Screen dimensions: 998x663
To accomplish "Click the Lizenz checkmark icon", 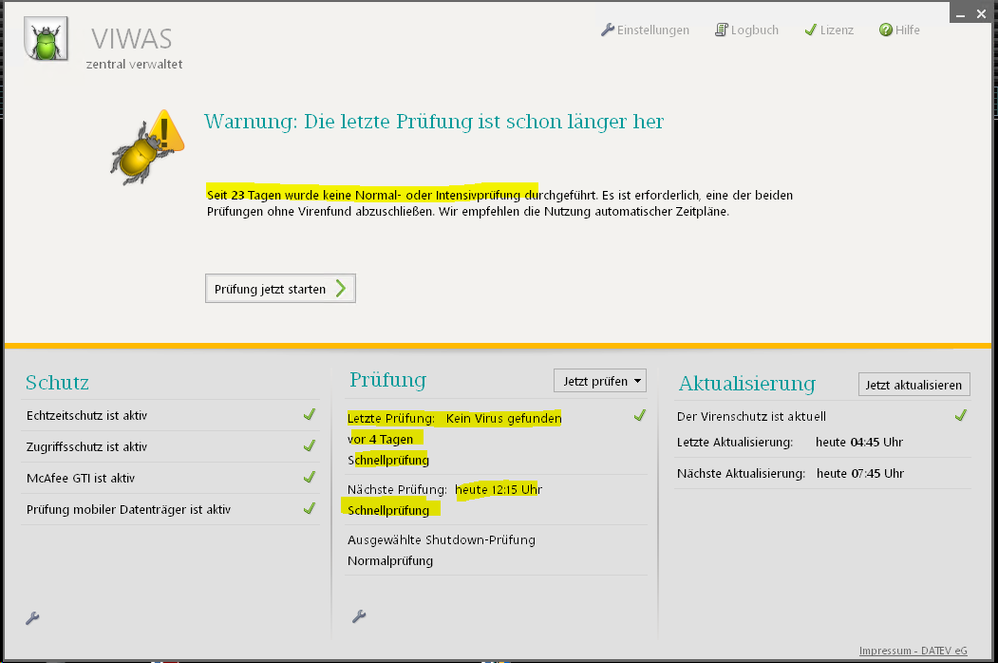I will 810,30.
